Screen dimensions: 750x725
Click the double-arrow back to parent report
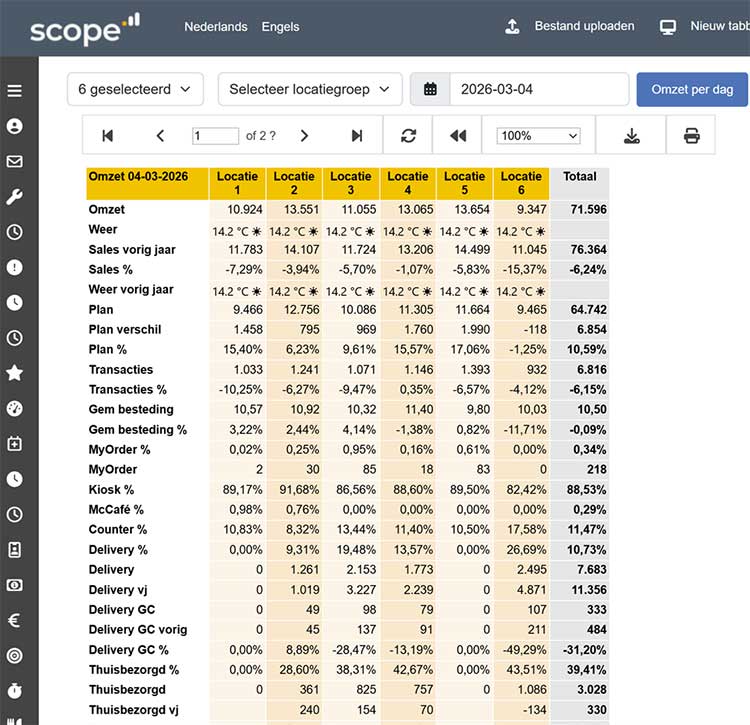(x=458, y=136)
